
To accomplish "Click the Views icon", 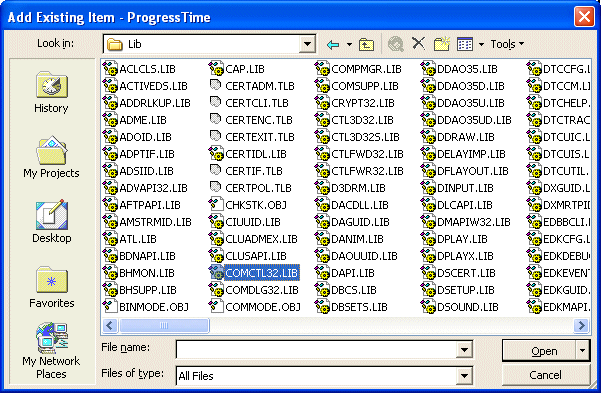I will 465,44.
